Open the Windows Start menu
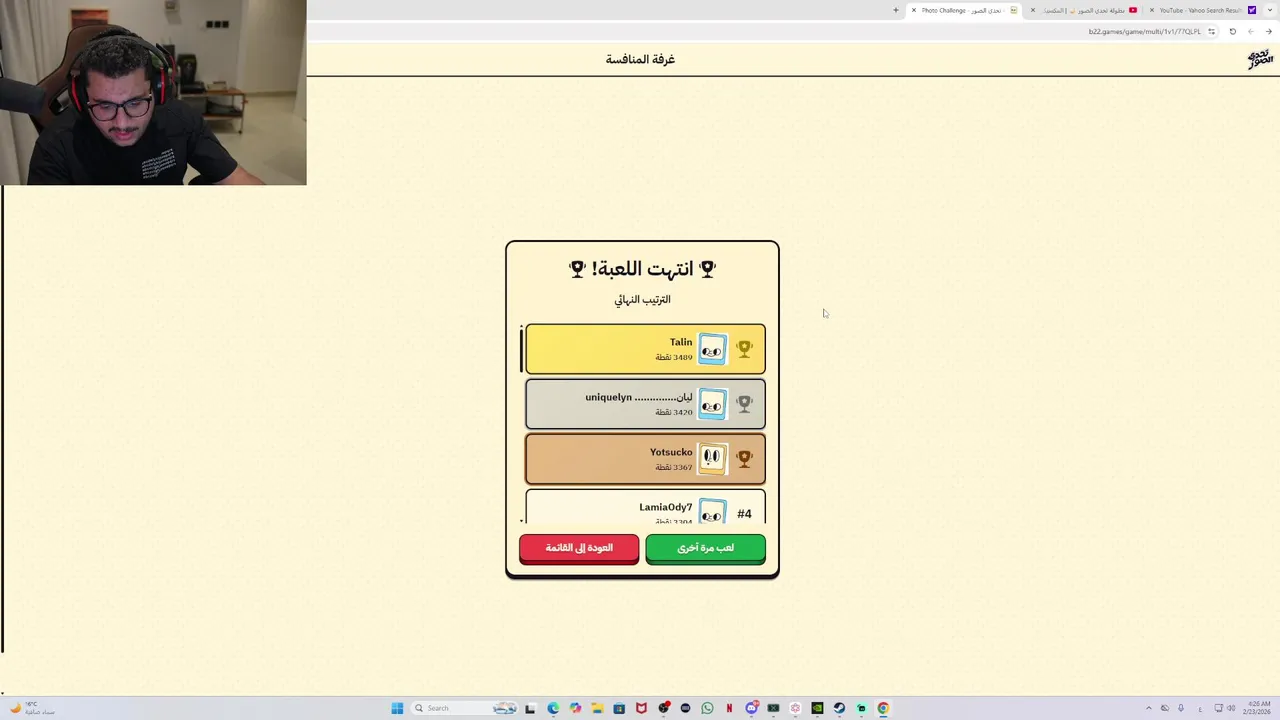The width and height of the screenshot is (1280, 720). click(x=397, y=708)
